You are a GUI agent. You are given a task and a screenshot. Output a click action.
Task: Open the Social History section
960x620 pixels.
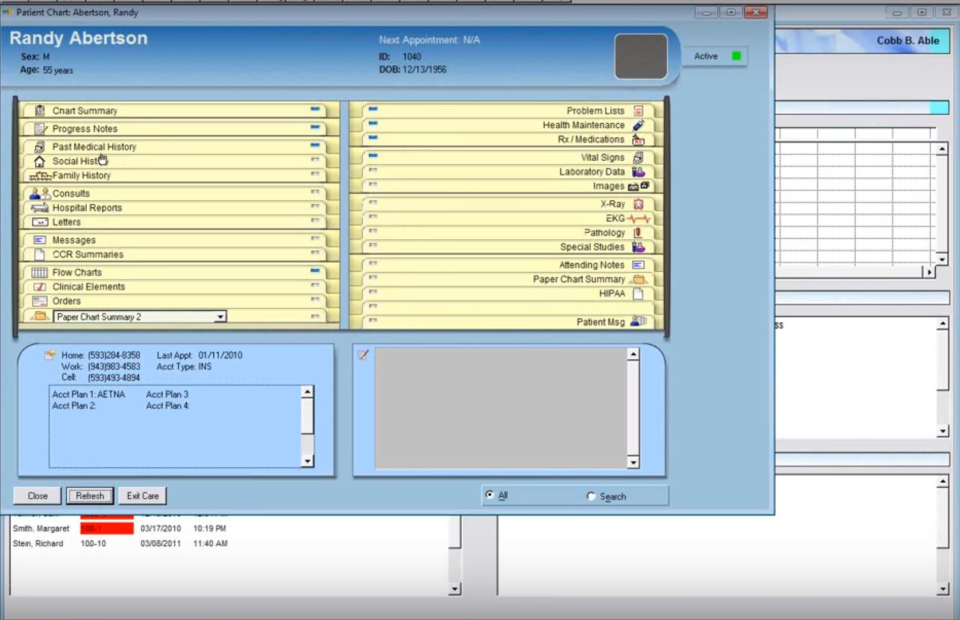coord(80,161)
